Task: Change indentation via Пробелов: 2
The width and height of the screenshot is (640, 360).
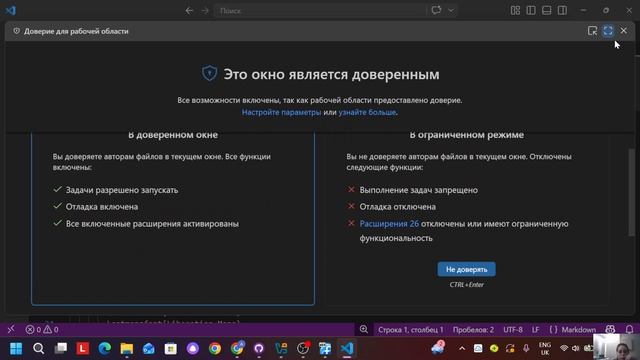Action: pos(473,329)
